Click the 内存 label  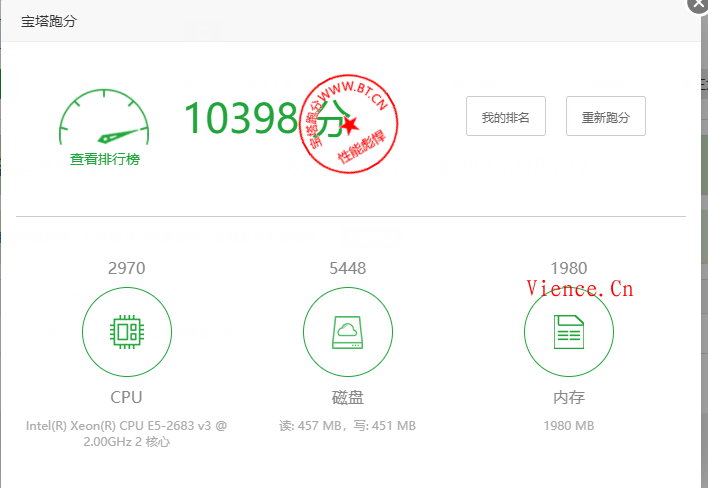click(568, 397)
